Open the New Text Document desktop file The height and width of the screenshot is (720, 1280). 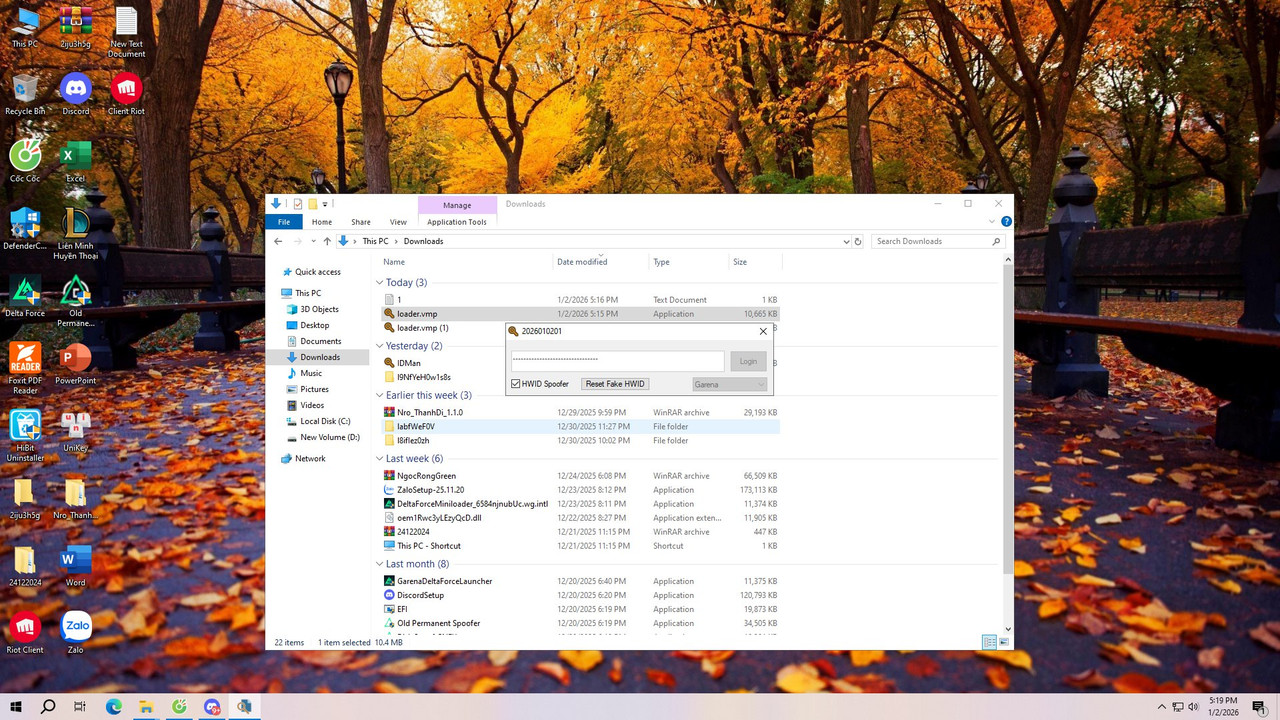pyautogui.click(x=126, y=33)
